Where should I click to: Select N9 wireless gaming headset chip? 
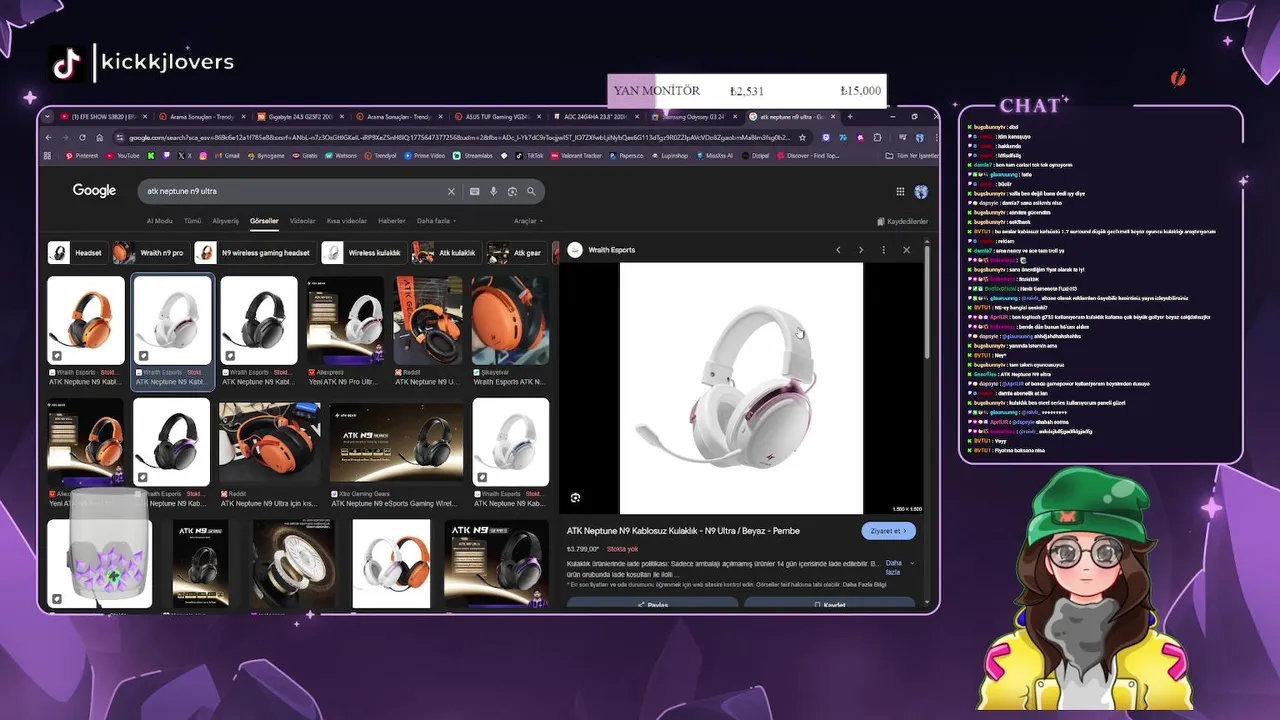[255, 253]
